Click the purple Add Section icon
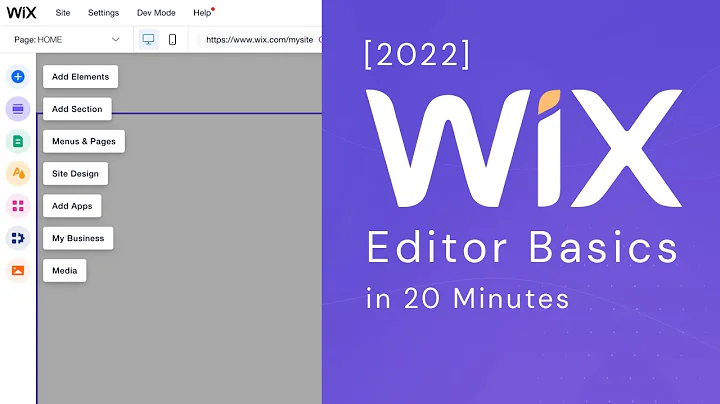720x404 pixels. click(18, 109)
